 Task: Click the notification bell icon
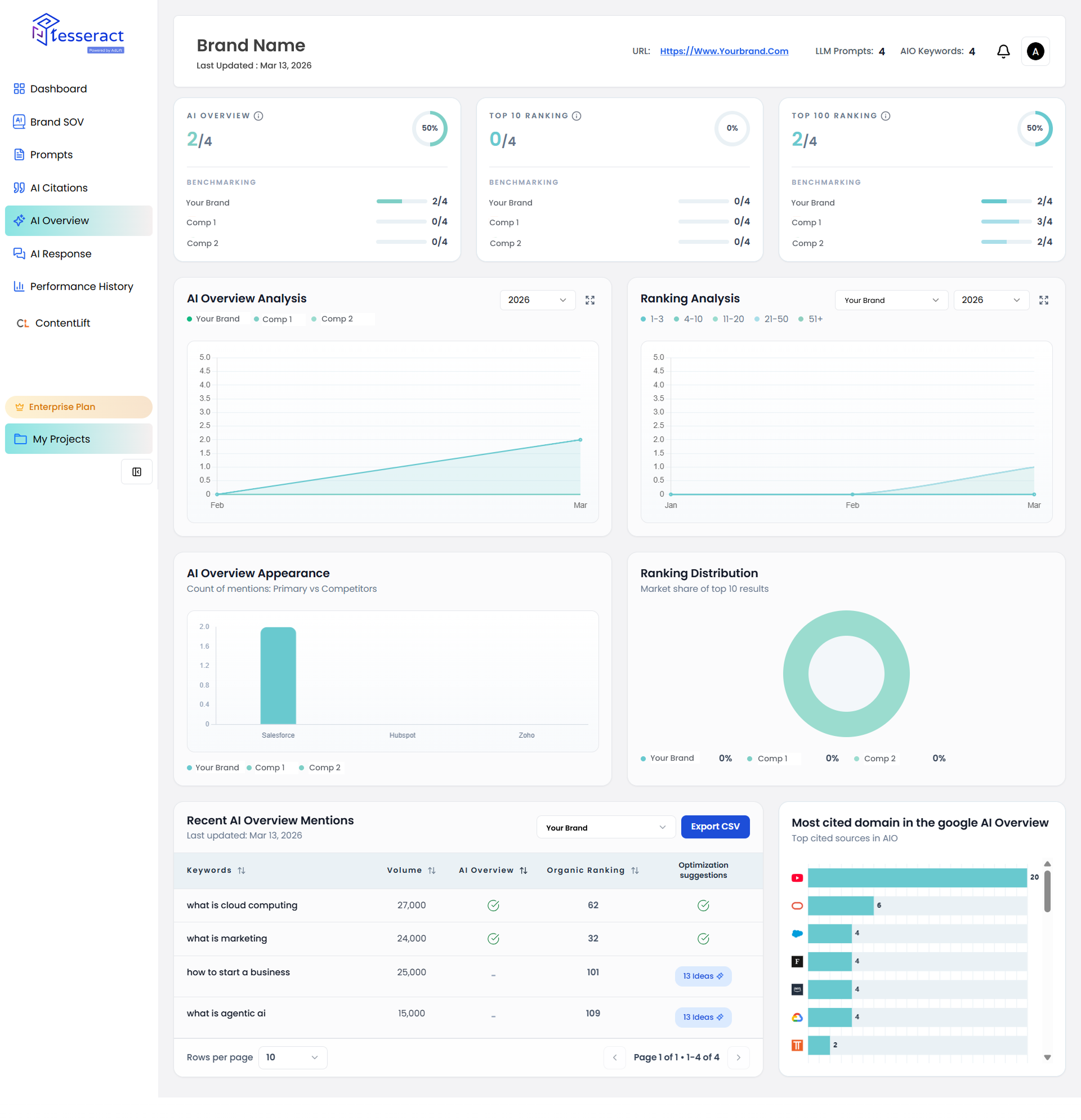[x=1003, y=51]
